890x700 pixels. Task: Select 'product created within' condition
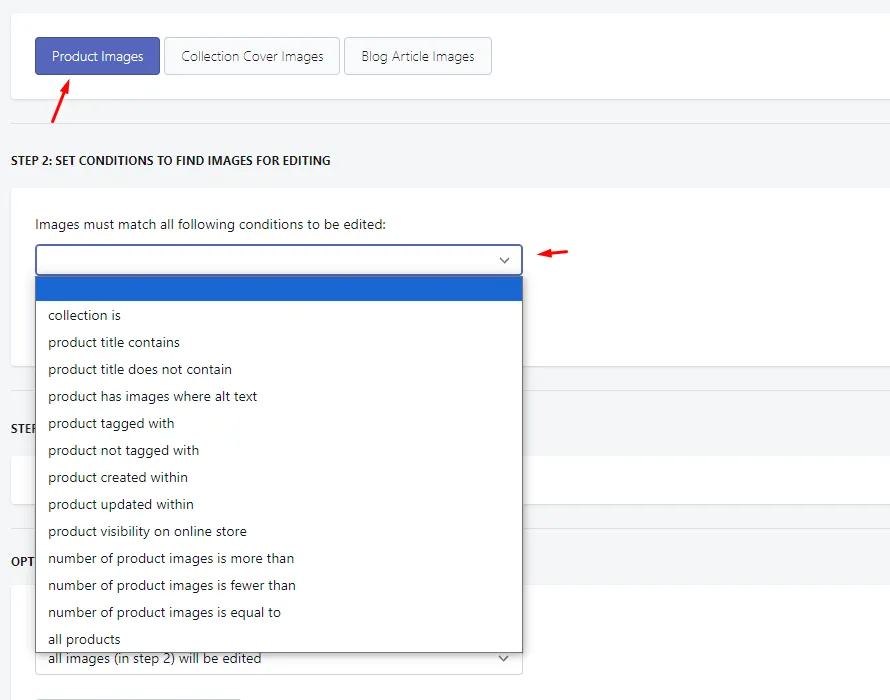tap(279, 477)
